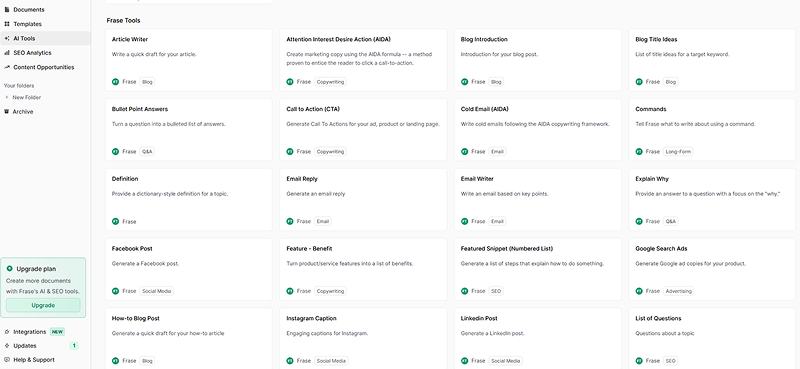Create a New Folder

(27, 97)
